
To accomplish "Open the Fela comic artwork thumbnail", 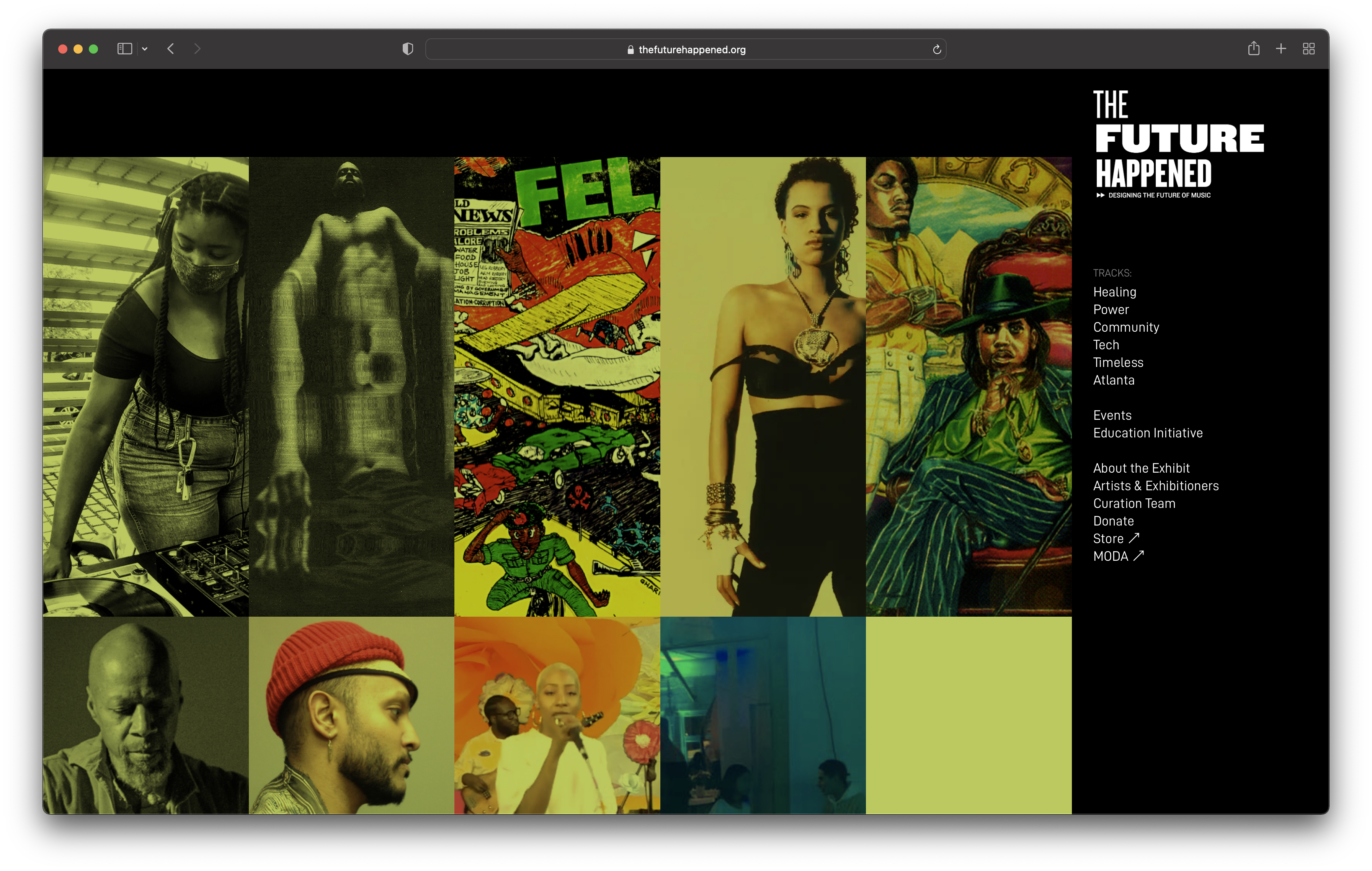I will (x=557, y=386).
